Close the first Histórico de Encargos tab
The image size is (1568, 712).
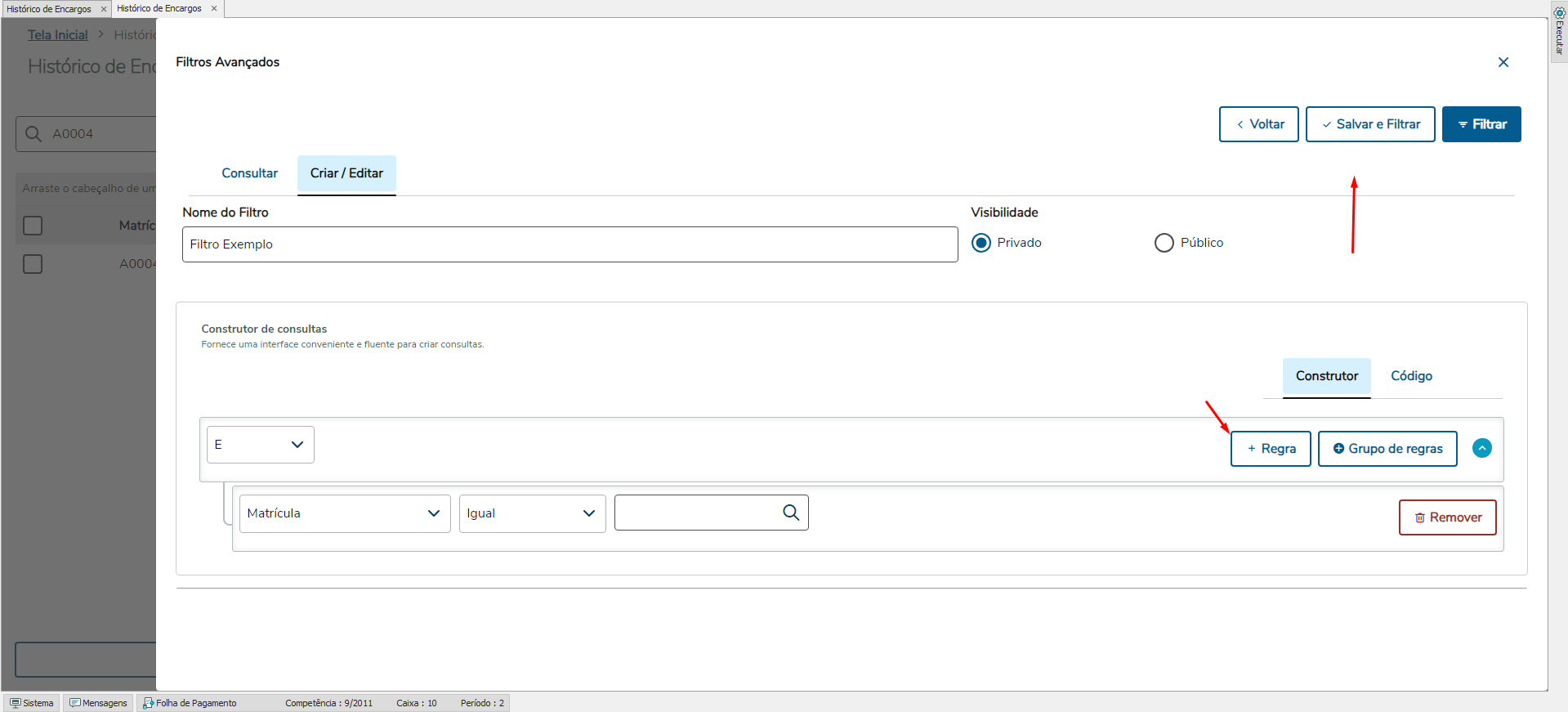(x=104, y=9)
